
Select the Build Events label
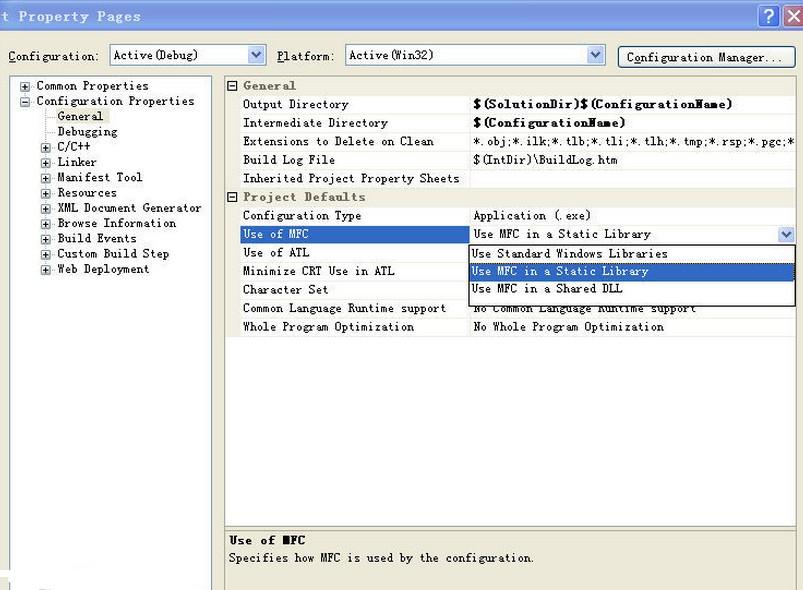97,238
